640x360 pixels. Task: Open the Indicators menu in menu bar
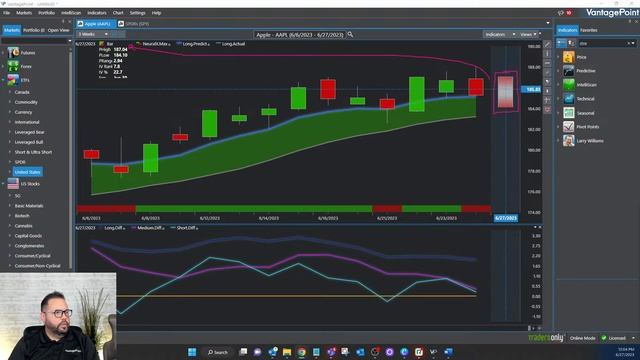(x=97, y=13)
